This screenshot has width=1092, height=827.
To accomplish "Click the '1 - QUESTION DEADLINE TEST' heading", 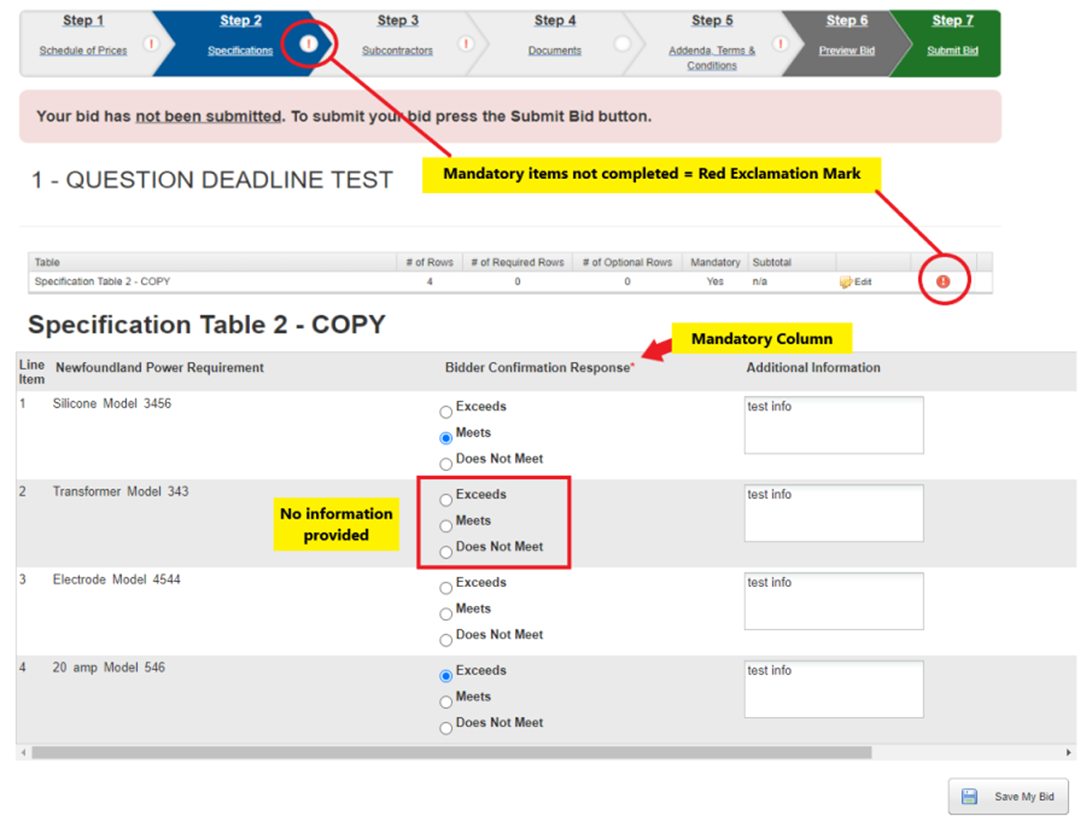I will 212,180.
